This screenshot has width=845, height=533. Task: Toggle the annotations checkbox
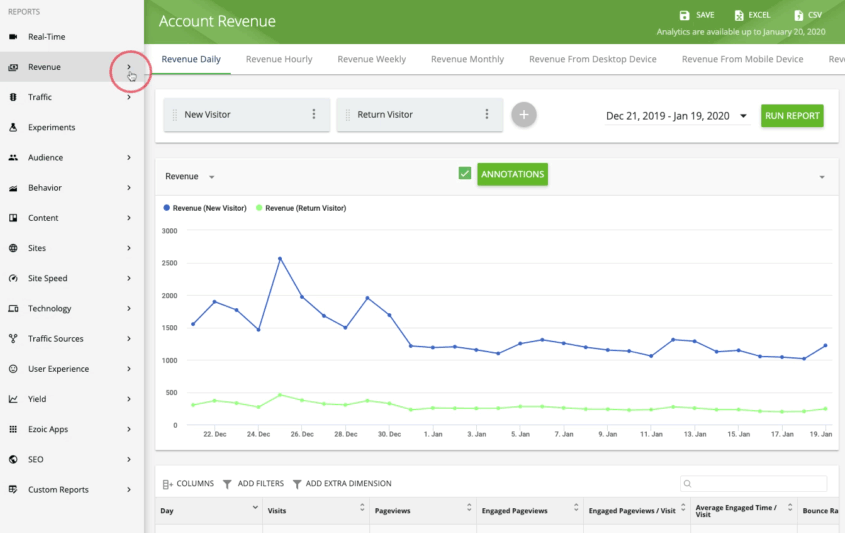pos(465,174)
